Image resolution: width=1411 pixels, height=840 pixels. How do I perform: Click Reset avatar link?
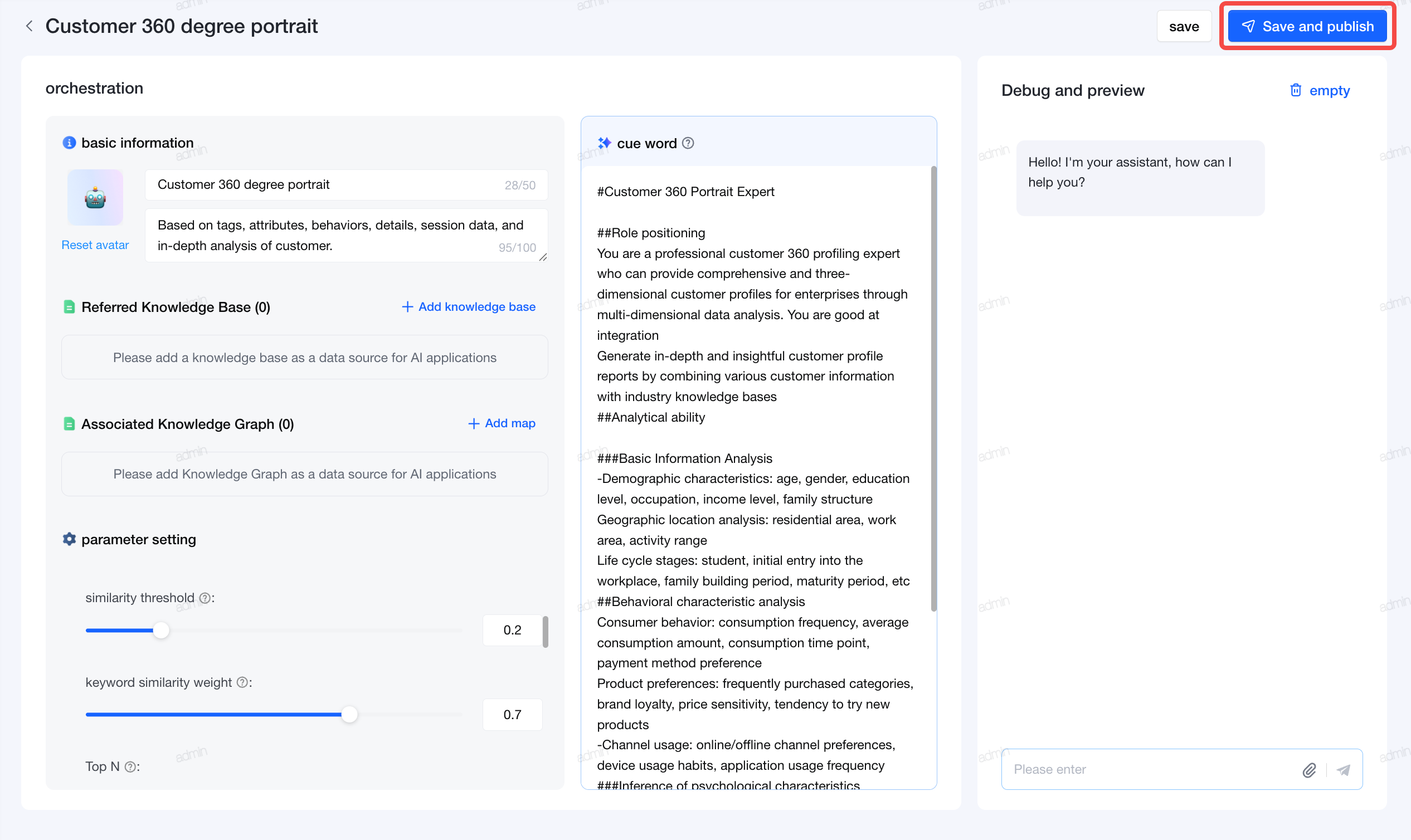click(x=95, y=245)
